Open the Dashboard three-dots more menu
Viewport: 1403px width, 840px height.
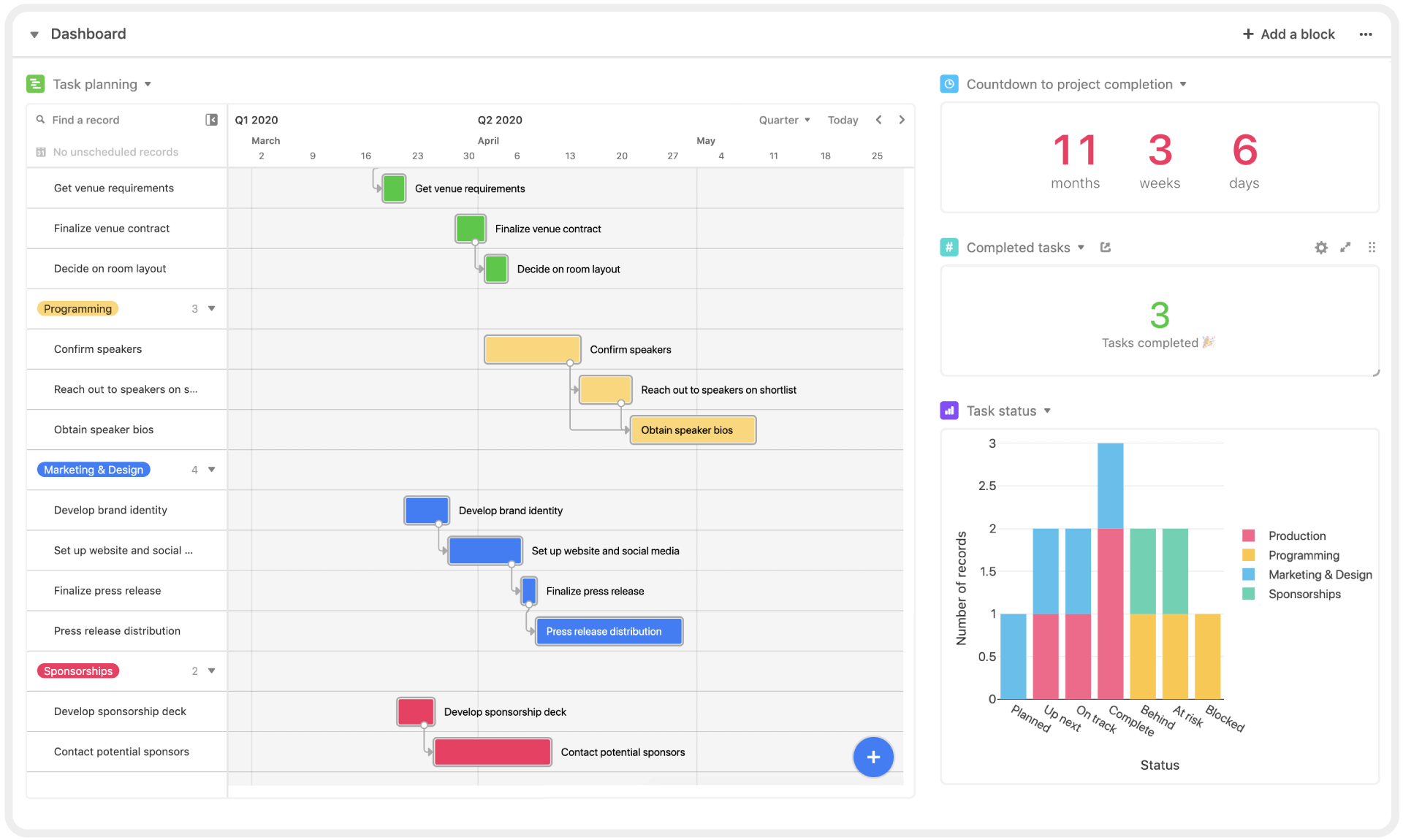(1366, 34)
